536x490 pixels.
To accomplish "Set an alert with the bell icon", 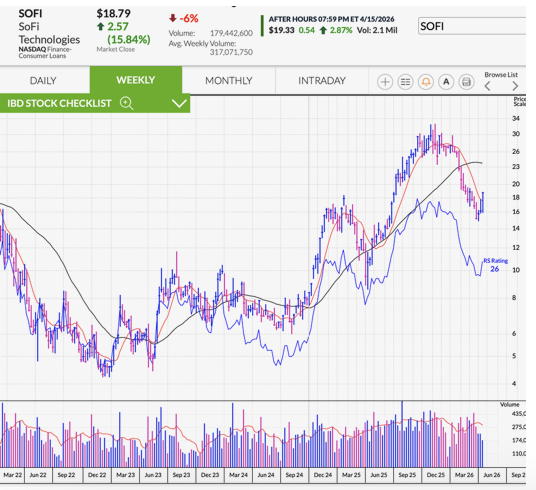I will tap(426, 82).
